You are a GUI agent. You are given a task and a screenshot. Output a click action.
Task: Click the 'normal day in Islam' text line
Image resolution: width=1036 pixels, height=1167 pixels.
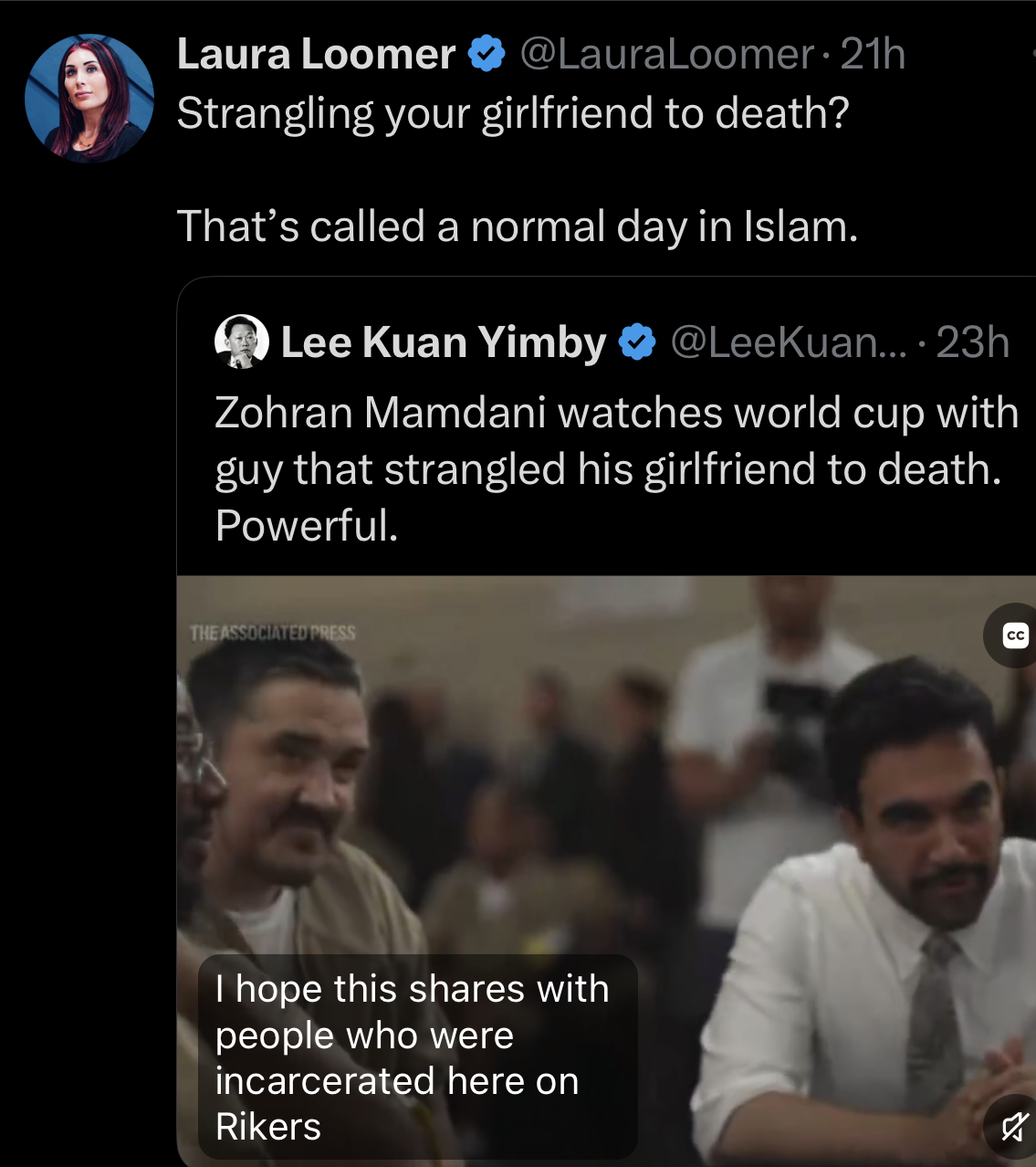[x=518, y=226]
